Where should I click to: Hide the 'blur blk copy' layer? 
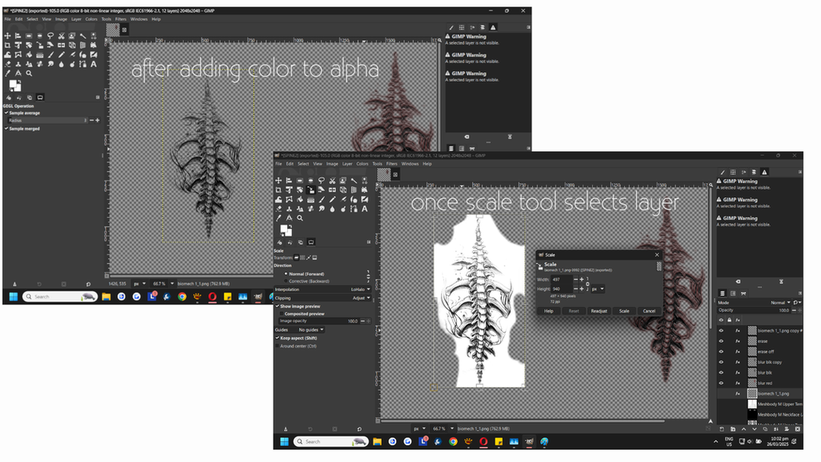[x=721, y=362]
